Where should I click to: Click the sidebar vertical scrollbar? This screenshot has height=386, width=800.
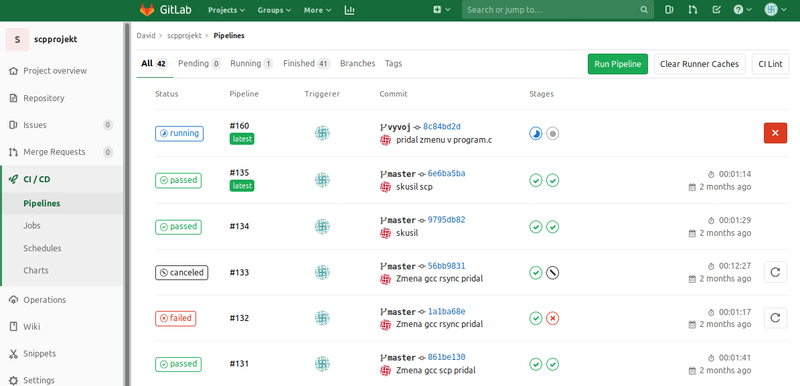127,204
